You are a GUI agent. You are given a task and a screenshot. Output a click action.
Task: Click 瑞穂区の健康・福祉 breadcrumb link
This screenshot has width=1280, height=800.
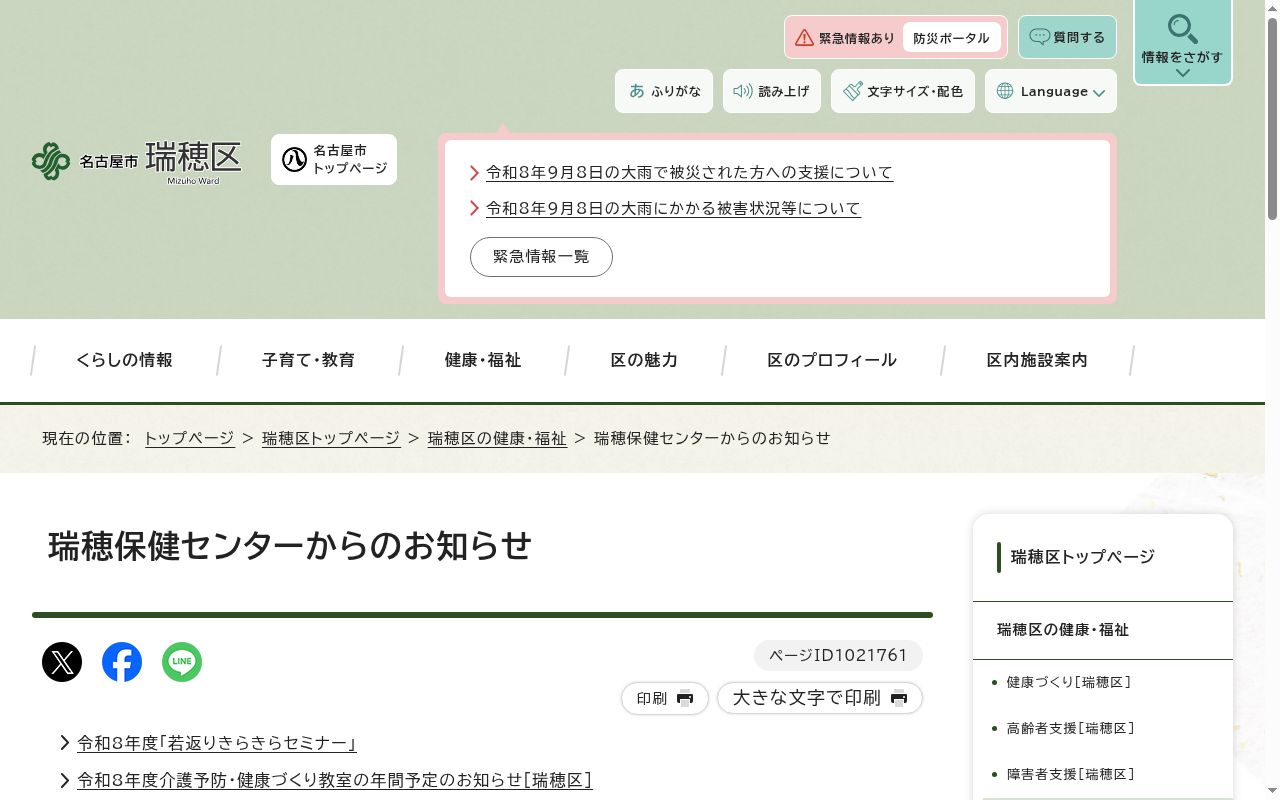point(497,438)
